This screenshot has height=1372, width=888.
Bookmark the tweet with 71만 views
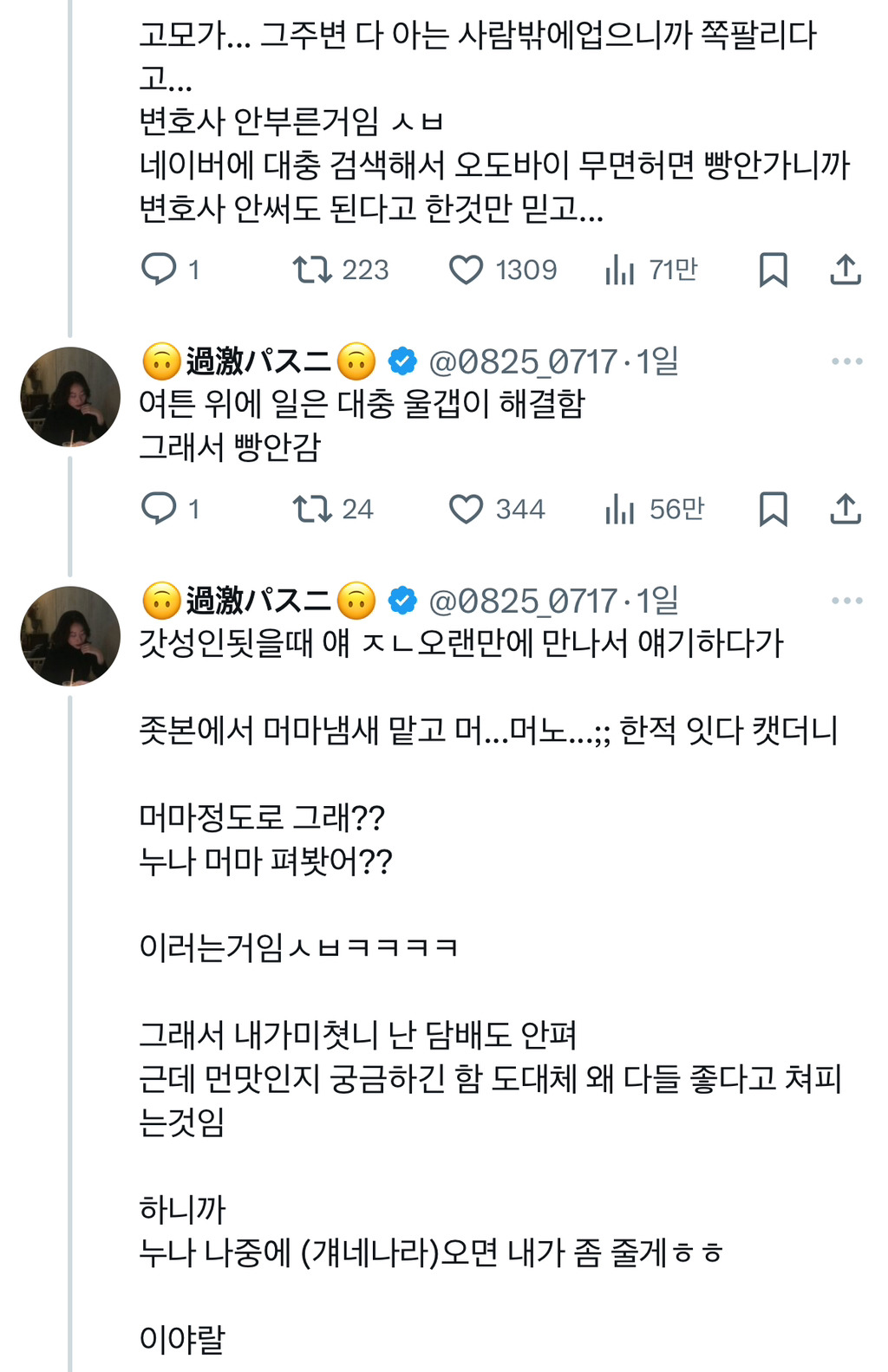point(773,270)
